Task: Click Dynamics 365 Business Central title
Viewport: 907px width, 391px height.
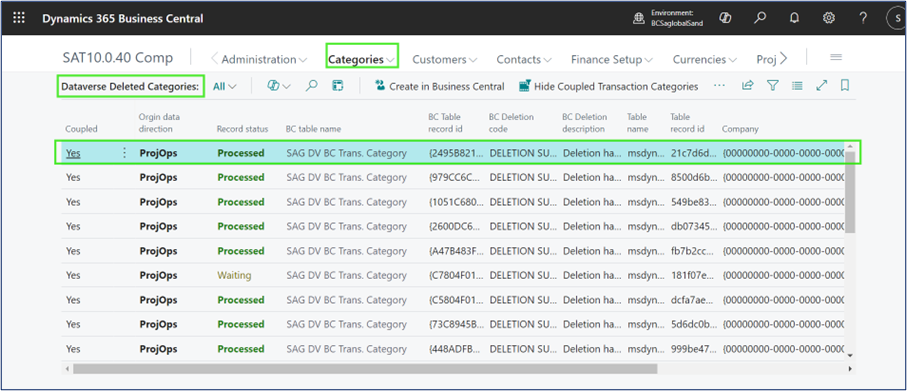Action: tap(123, 19)
